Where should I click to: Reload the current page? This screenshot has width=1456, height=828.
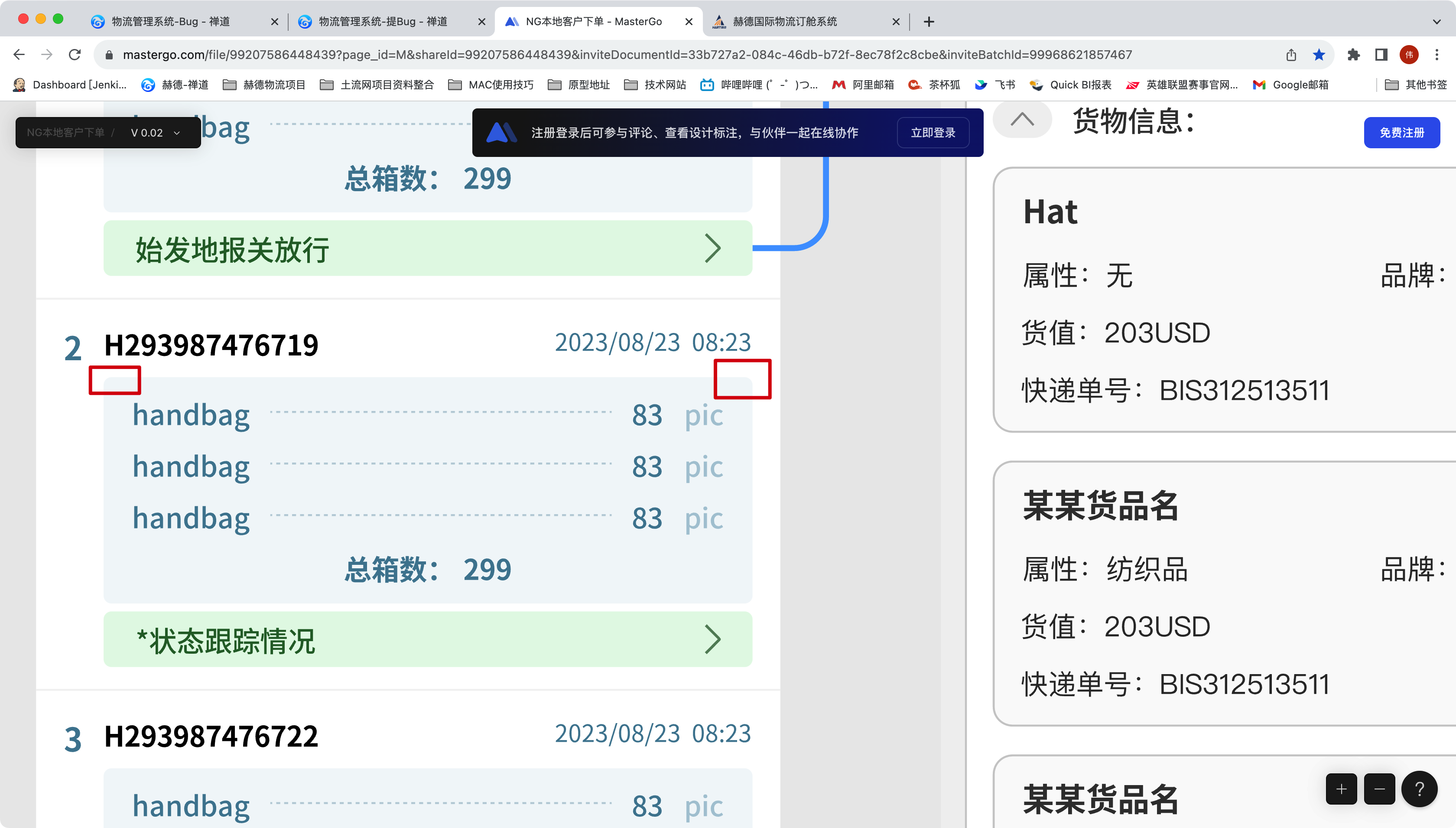point(75,55)
